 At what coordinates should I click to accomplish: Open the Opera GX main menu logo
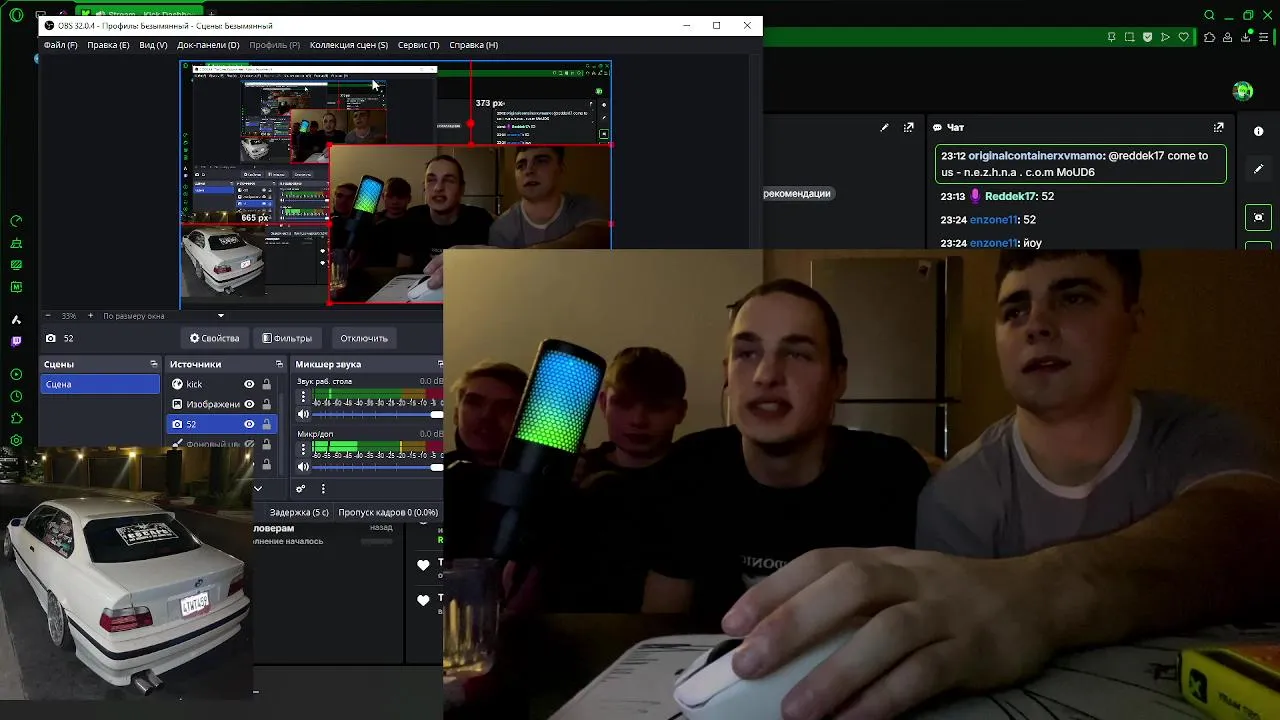point(16,15)
